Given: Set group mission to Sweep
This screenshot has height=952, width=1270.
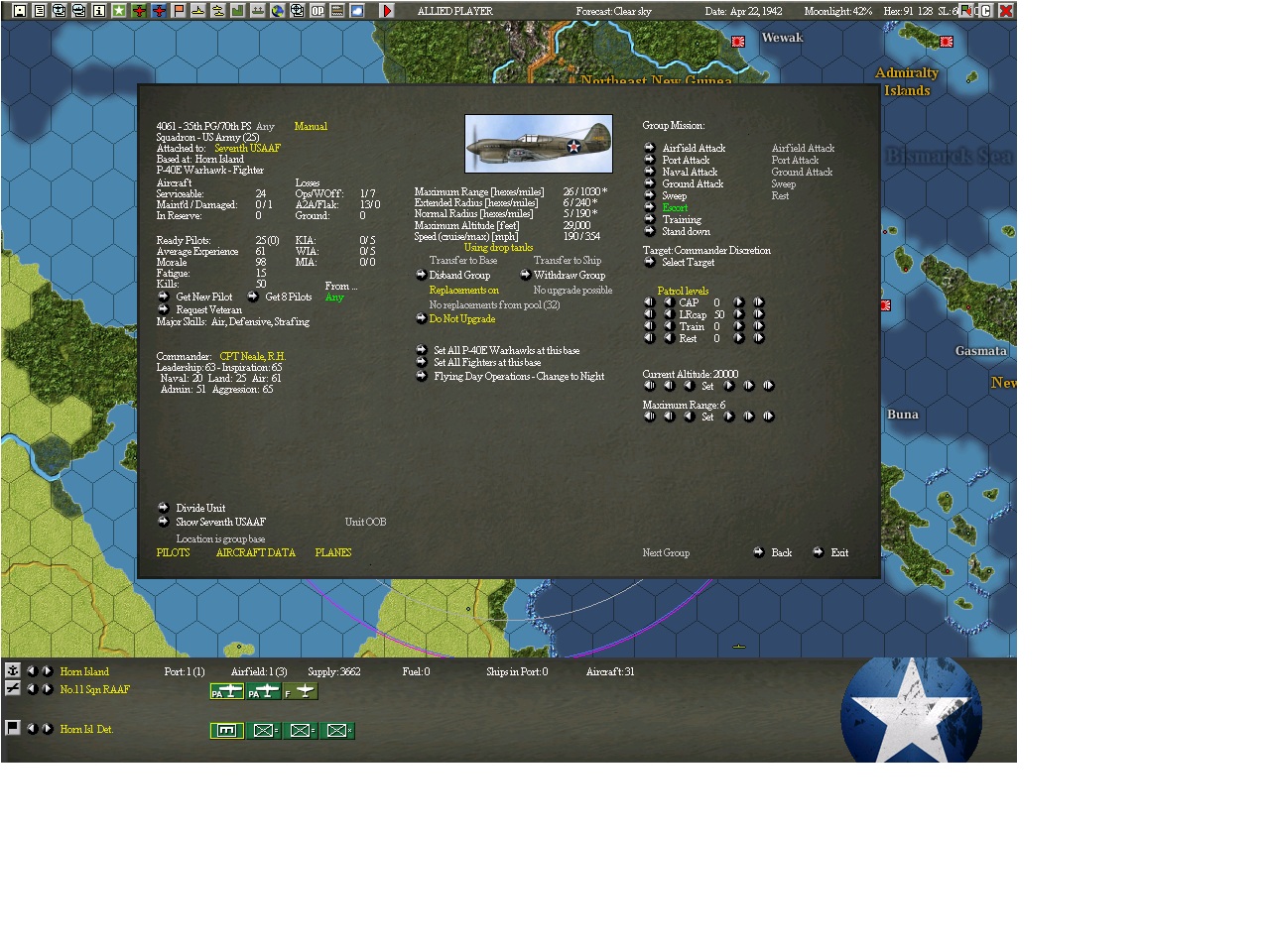Looking at the screenshot, I should 649,195.
